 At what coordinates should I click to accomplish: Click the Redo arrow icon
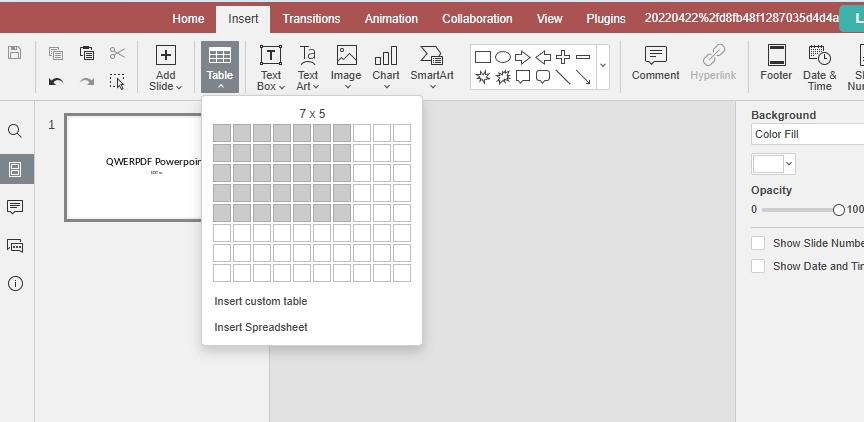[87, 82]
